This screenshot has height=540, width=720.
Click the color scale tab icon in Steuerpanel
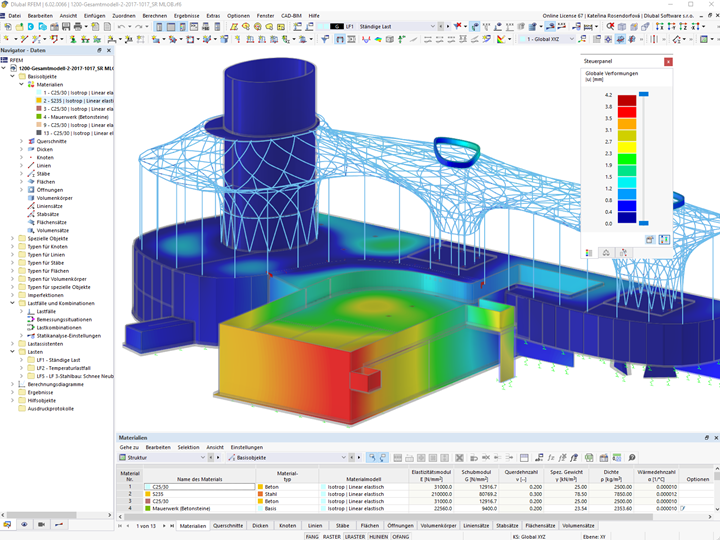pyautogui.click(x=589, y=253)
